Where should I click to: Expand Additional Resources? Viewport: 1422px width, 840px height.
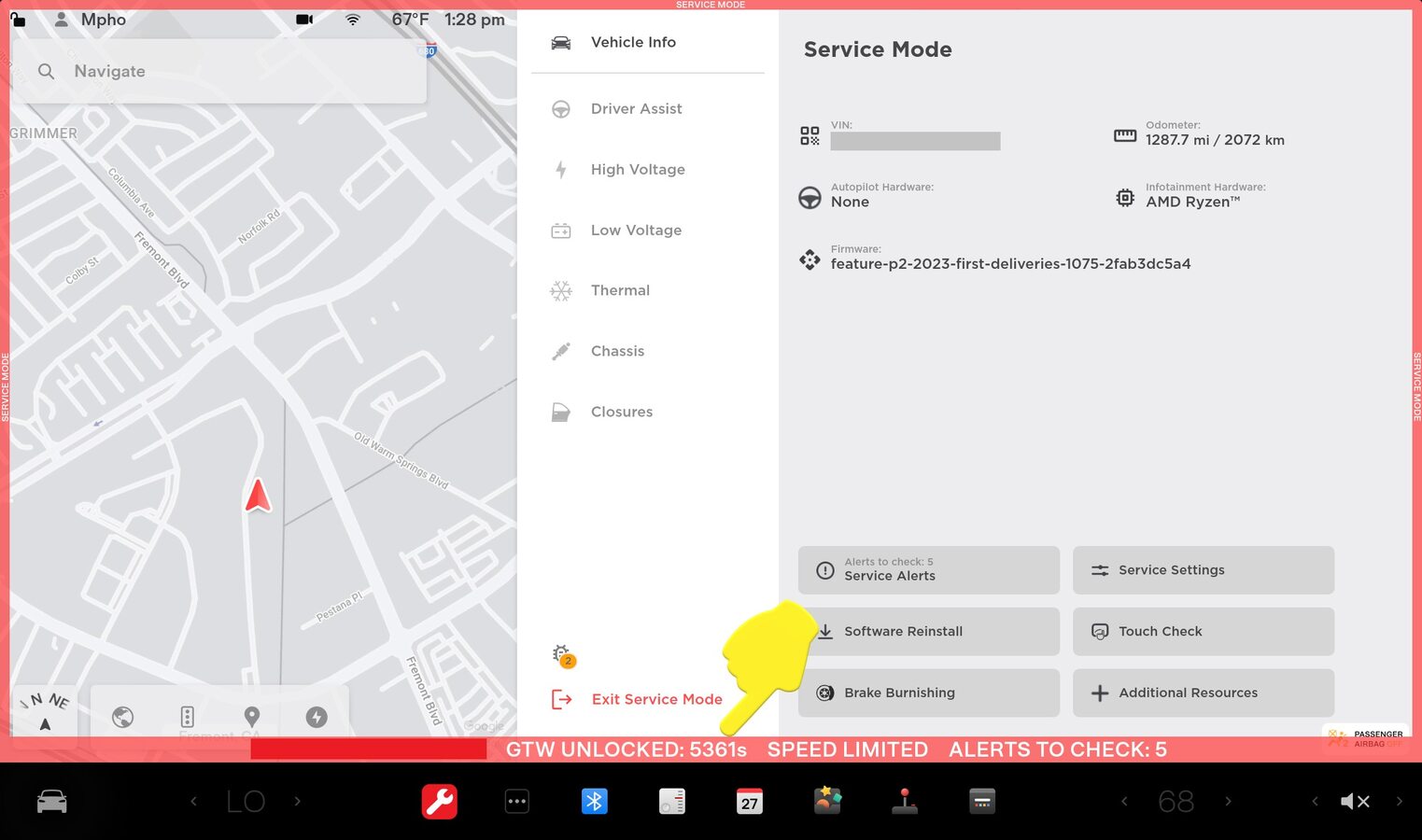click(x=1203, y=693)
